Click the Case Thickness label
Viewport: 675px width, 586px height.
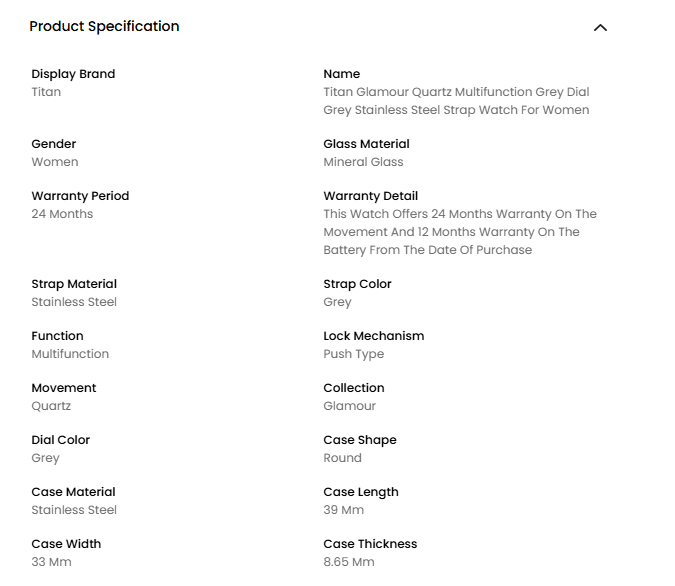370,544
